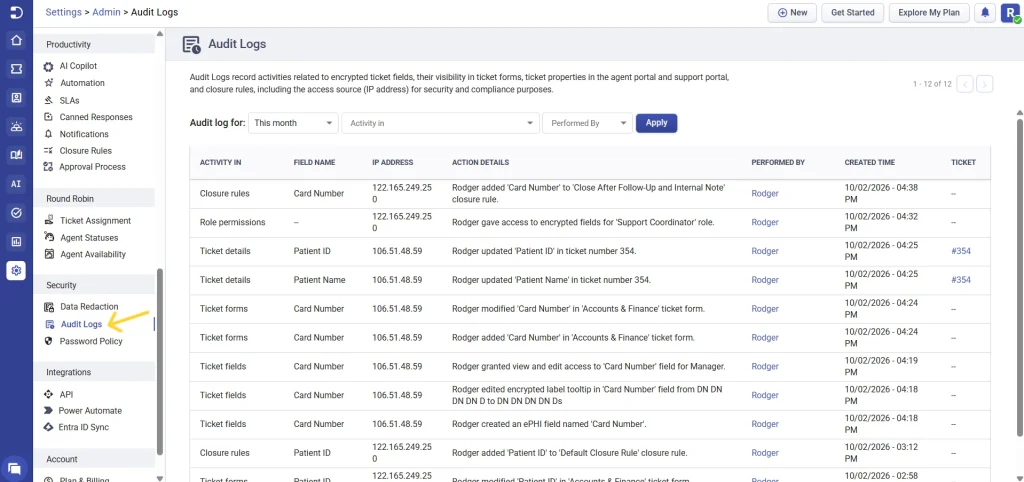Click the Ticket Assignment icon
Image resolution: width=1024 pixels, height=482 pixels.
[48, 221]
